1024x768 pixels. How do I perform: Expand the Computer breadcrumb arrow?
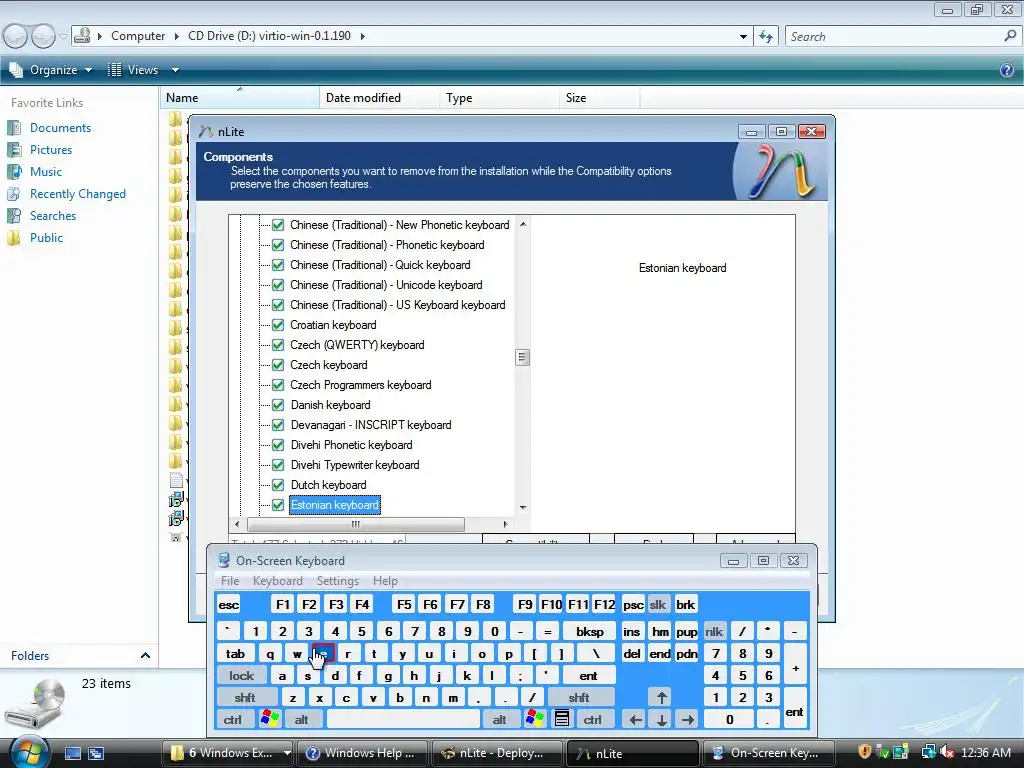[x=176, y=36]
